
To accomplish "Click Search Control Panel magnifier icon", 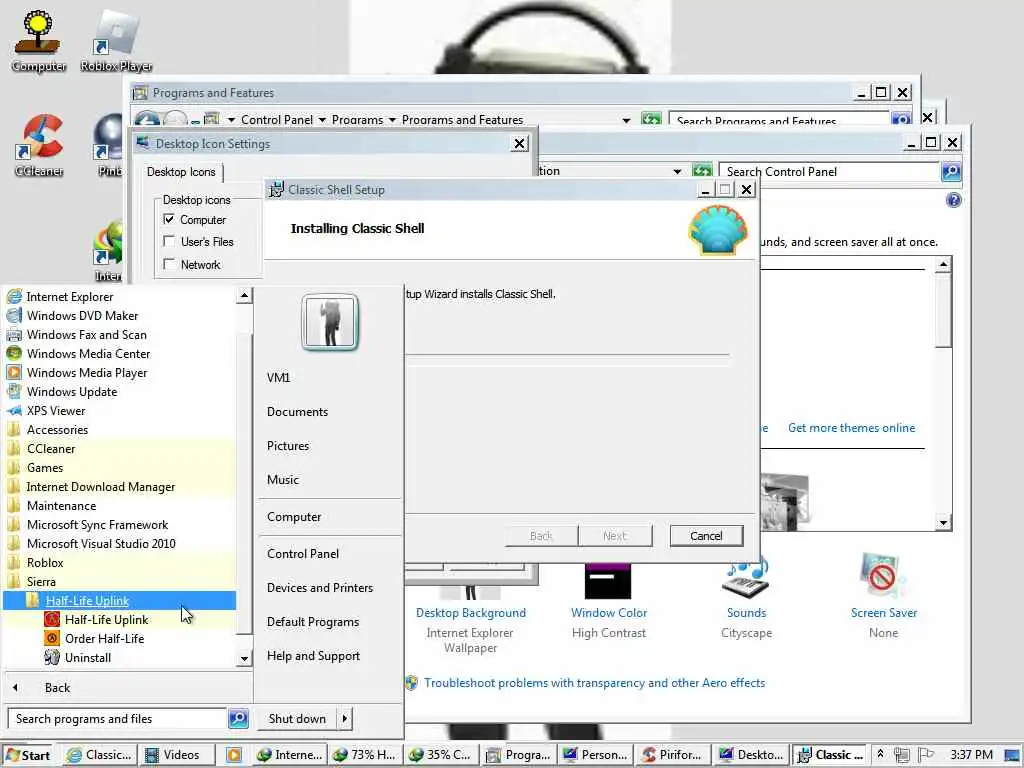I will point(952,171).
